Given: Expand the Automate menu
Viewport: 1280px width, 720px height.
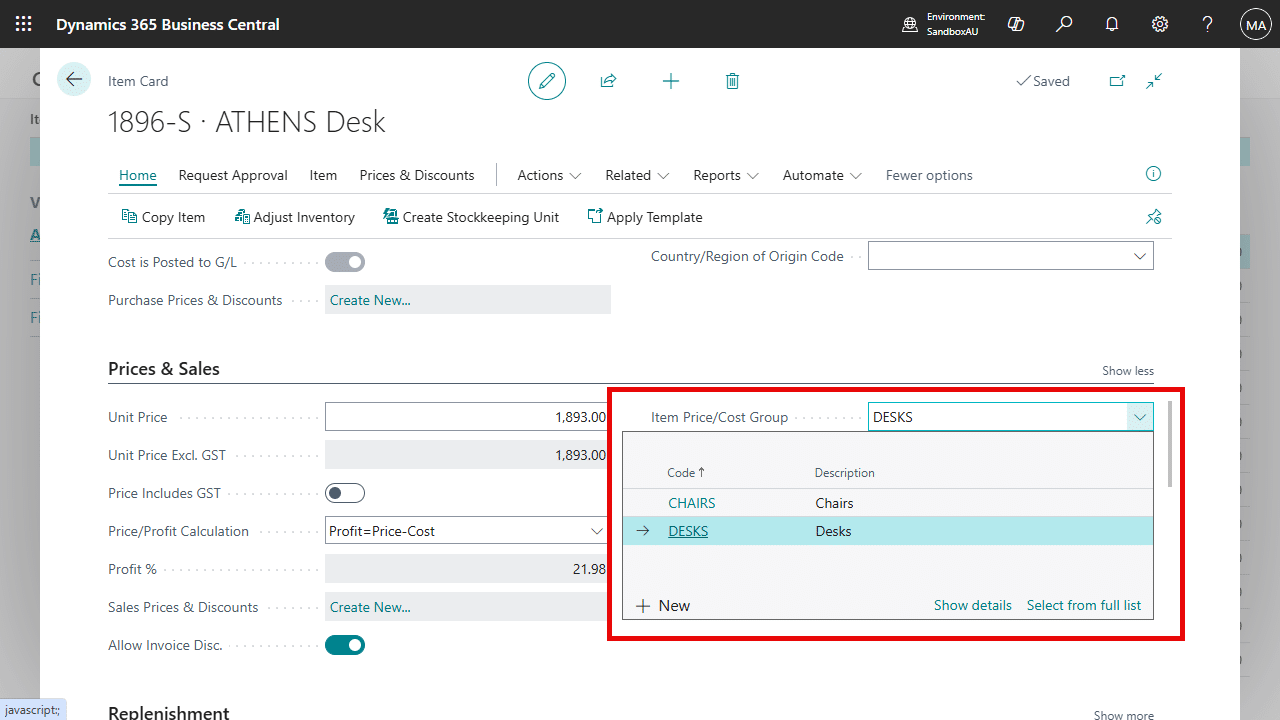Looking at the screenshot, I should tap(822, 175).
